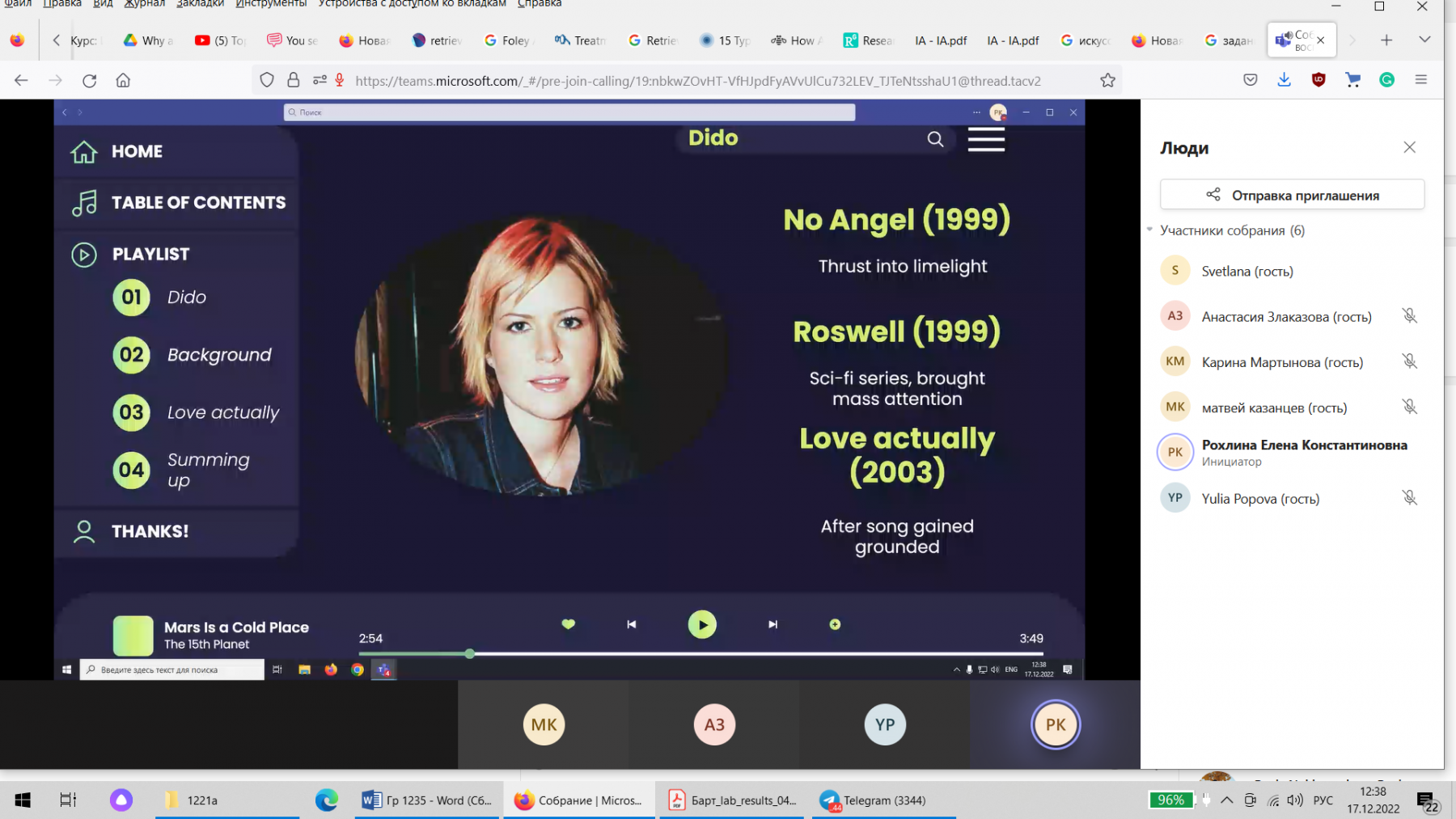This screenshot has height=819, width=1456.
Task: Click YP participant video tile
Action: 885,724
